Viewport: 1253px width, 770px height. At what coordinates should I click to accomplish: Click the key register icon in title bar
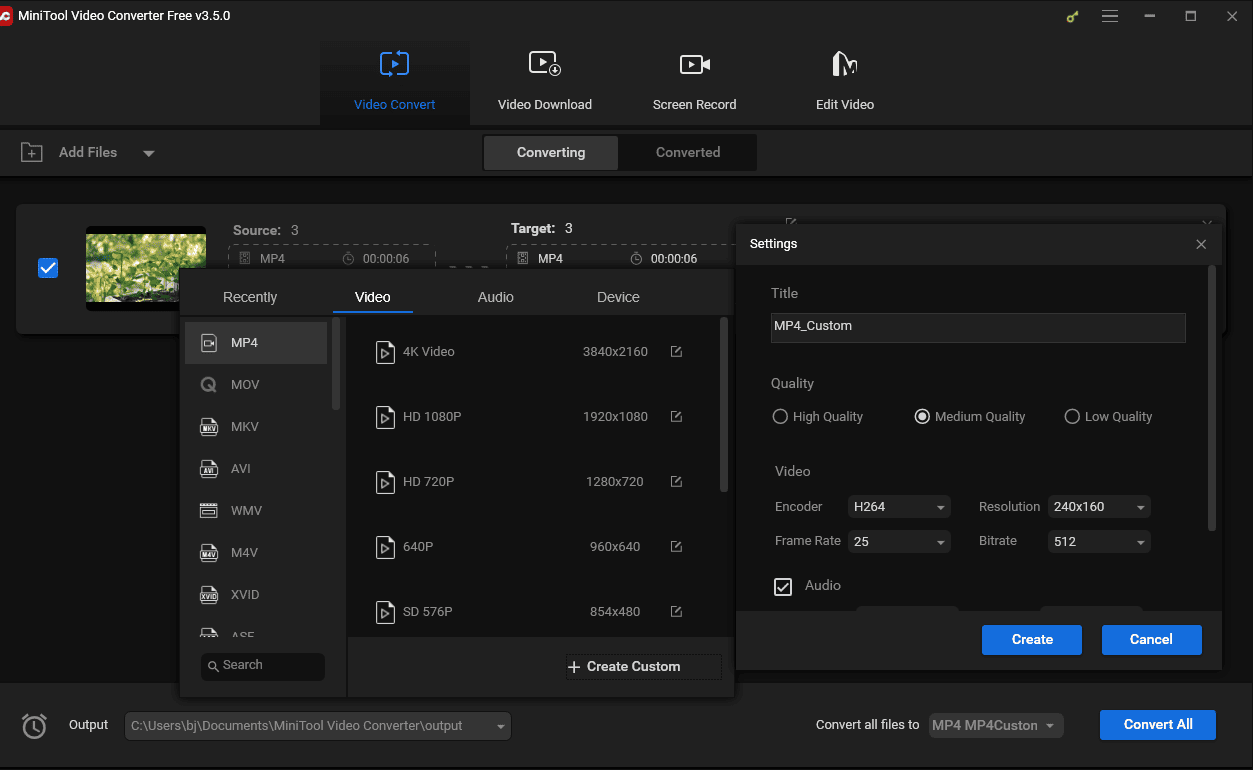[x=1072, y=16]
